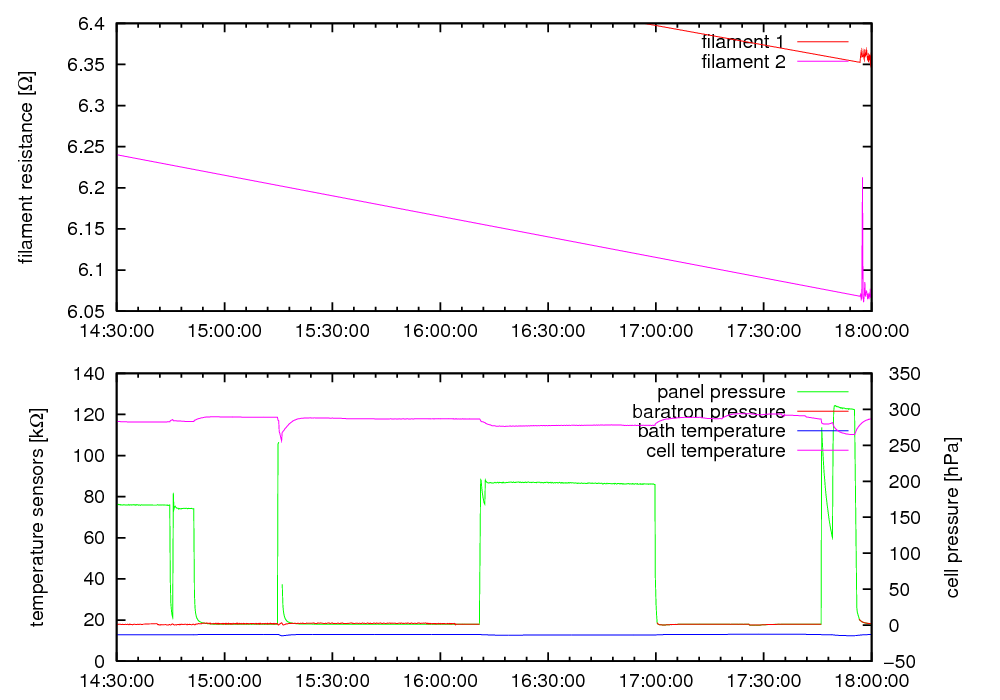
Task: Select the magenta line sample beside filament 2
Action: (822, 62)
